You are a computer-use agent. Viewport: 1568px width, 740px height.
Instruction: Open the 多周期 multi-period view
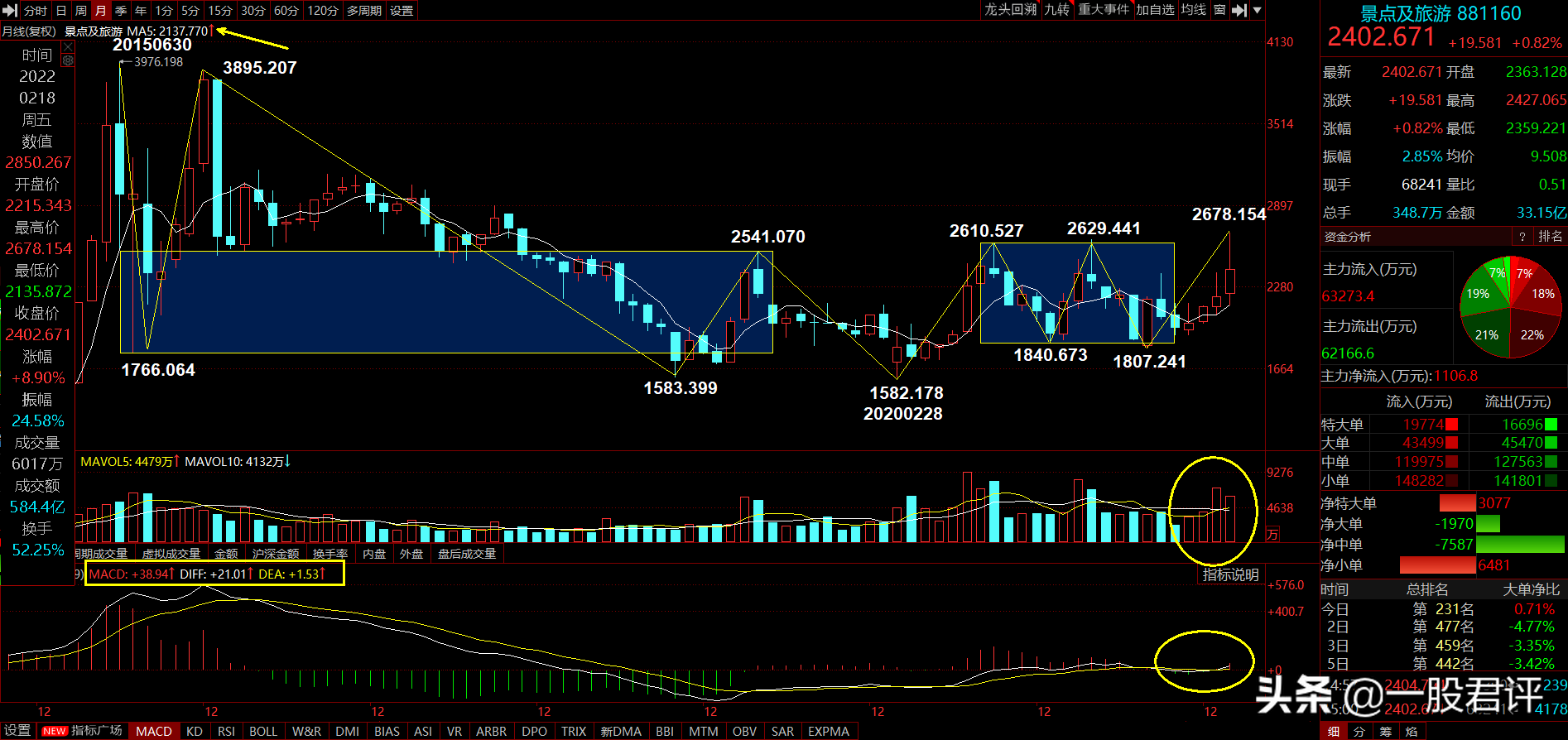[364, 11]
